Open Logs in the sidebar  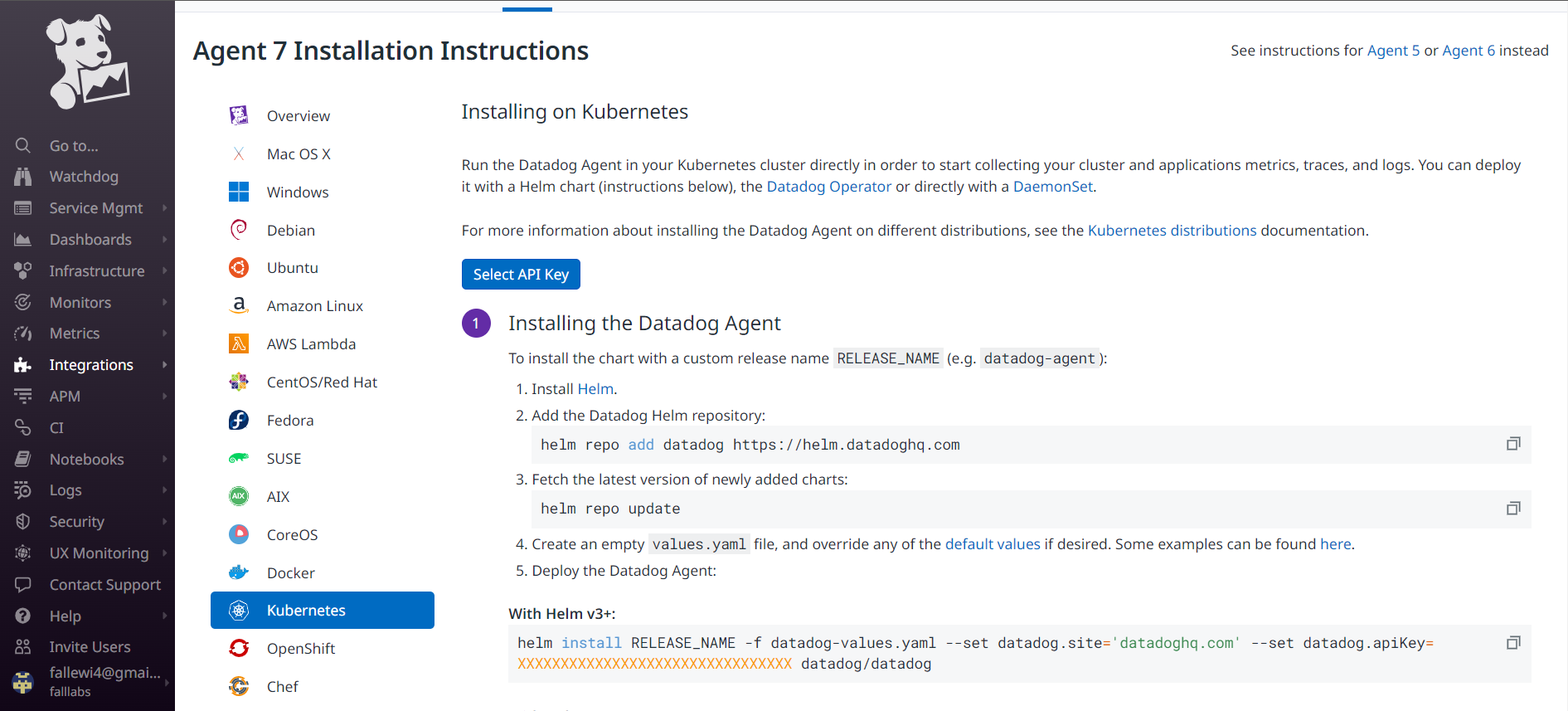[x=66, y=490]
